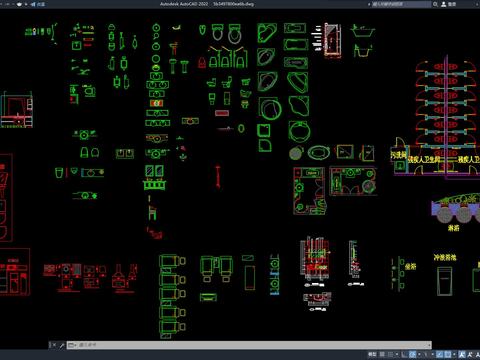Toggle the drawing grid display in status bar
The image size is (480, 360).
click(x=382, y=354)
